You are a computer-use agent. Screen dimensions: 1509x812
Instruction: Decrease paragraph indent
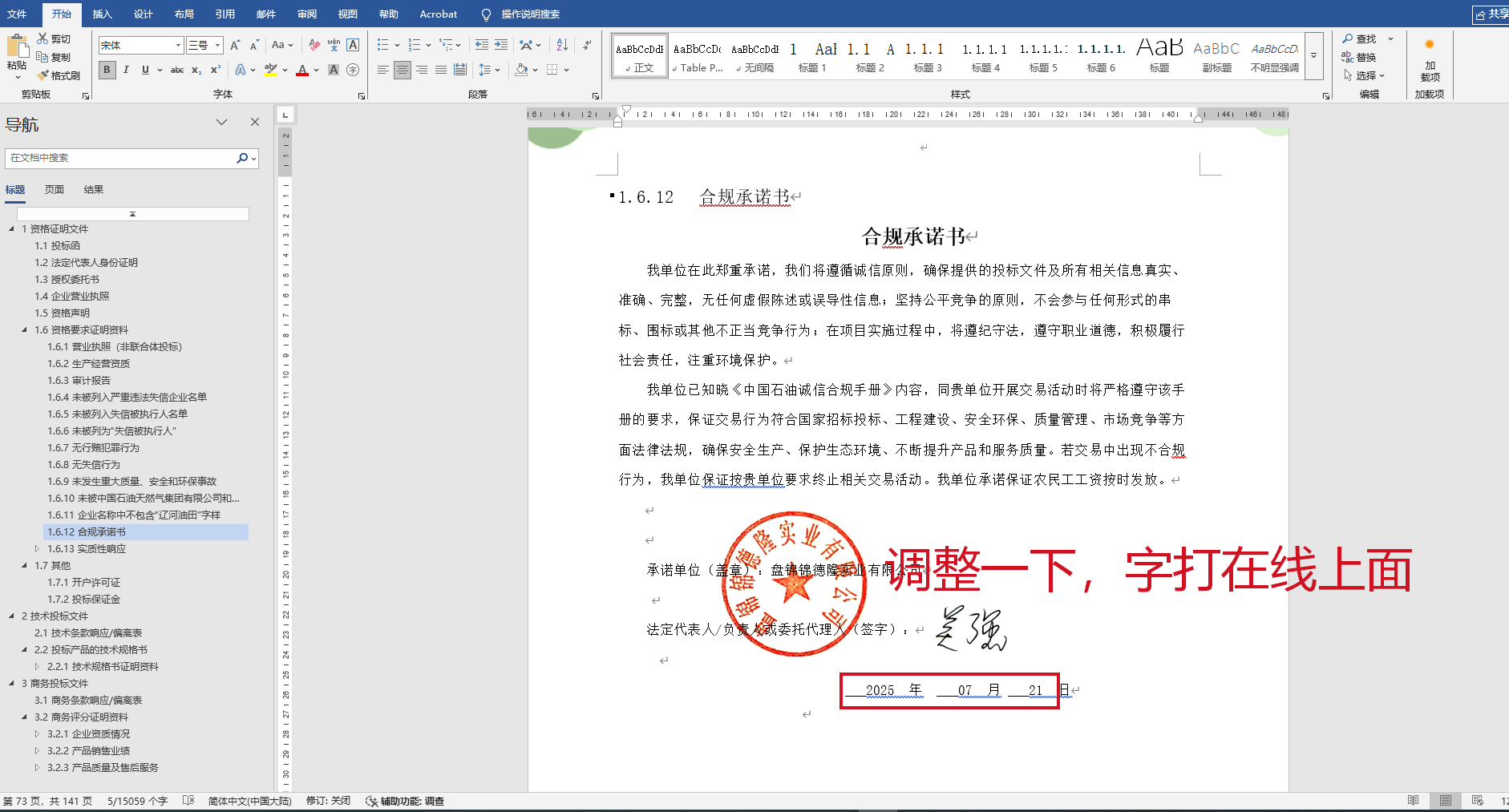(481, 45)
